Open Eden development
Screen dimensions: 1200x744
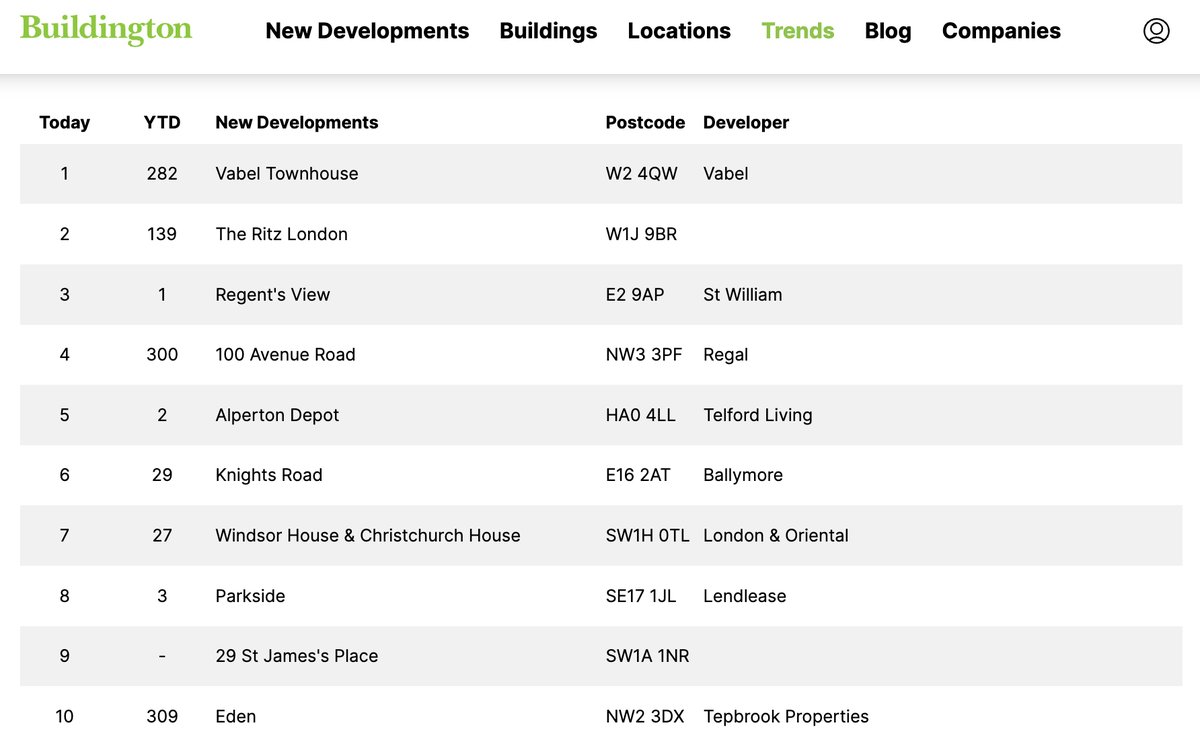pyautogui.click(x=236, y=717)
